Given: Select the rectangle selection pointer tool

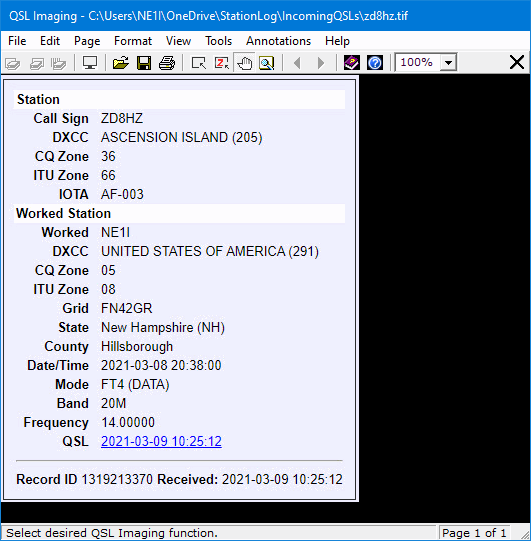Looking at the screenshot, I should click(199, 63).
